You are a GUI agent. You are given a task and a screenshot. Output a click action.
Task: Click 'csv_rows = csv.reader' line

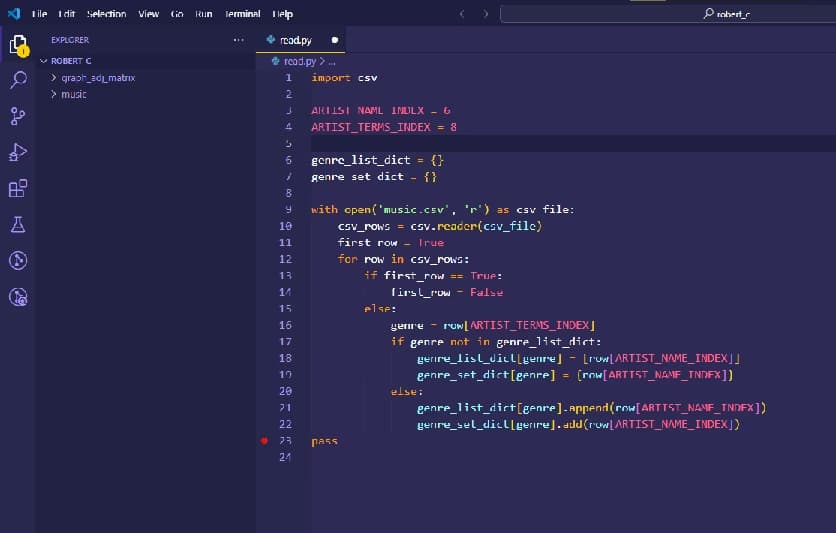pos(440,226)
